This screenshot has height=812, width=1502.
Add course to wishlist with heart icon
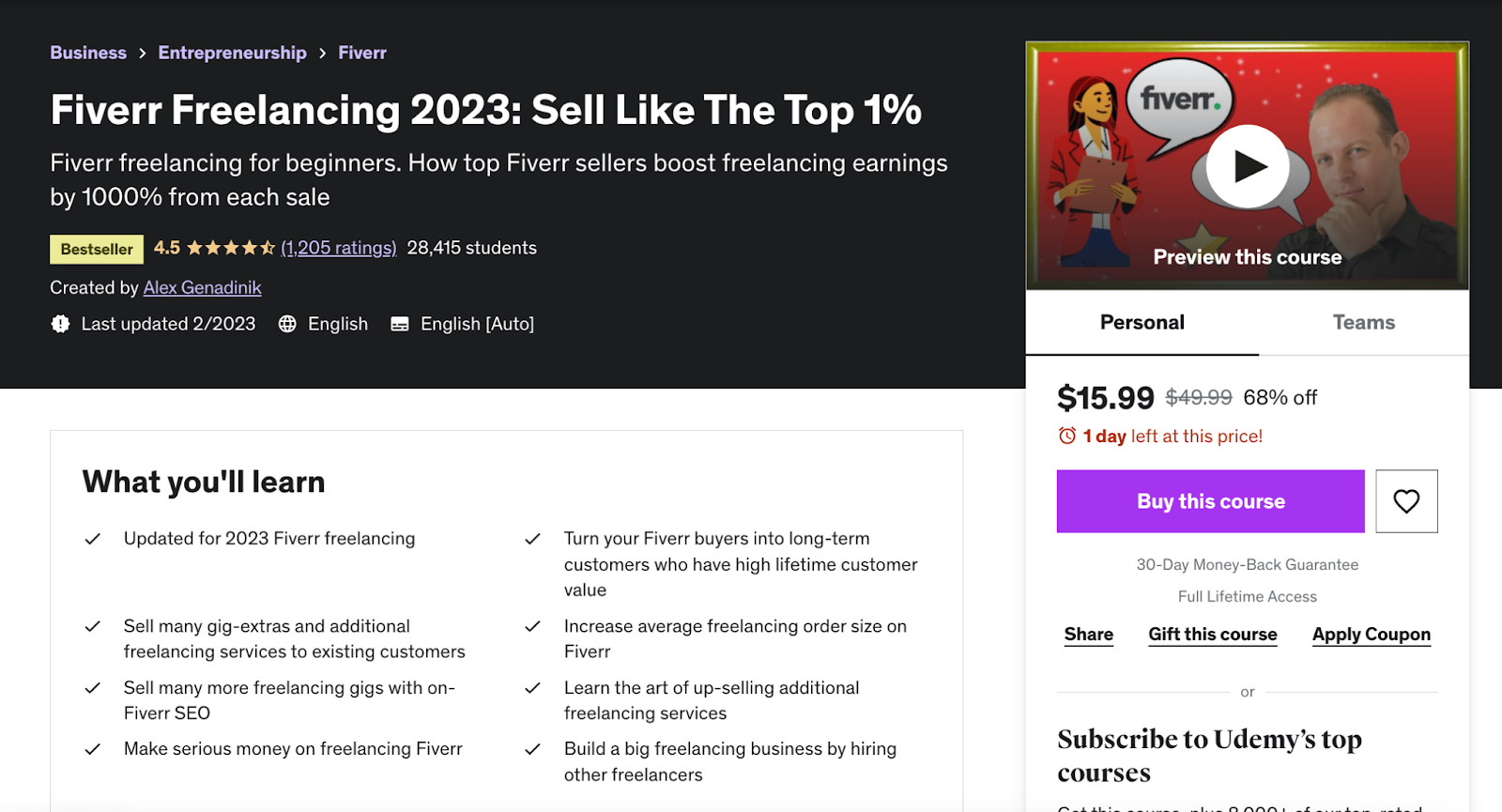1406,501
